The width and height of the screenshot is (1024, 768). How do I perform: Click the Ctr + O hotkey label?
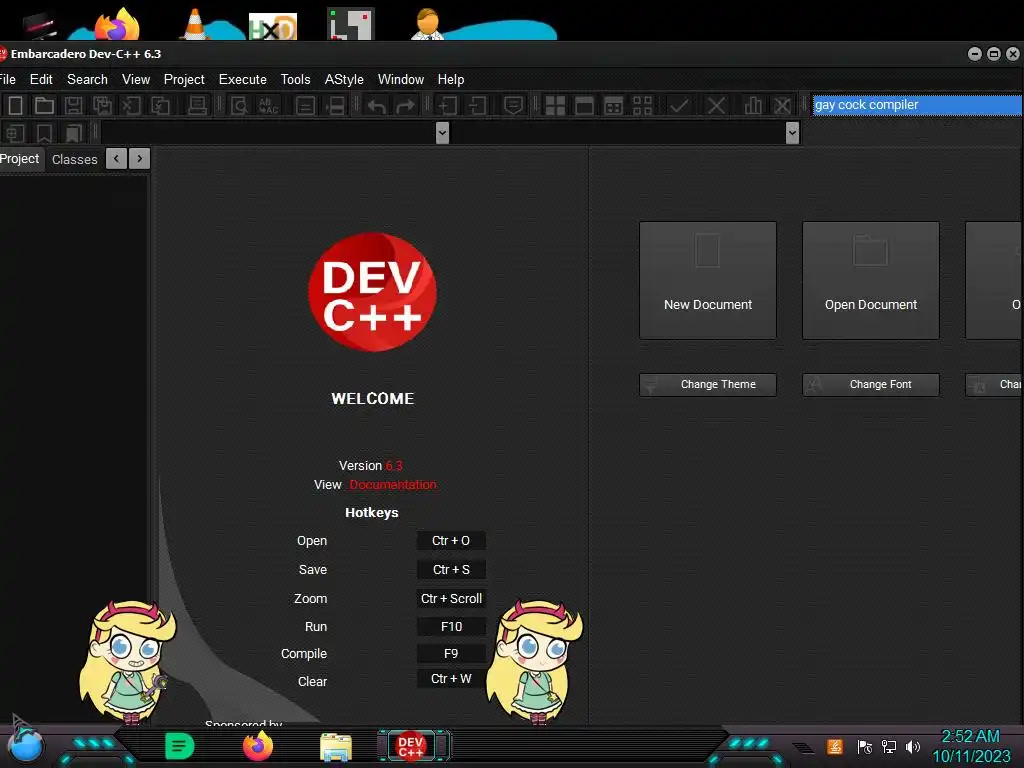point(451,541)
